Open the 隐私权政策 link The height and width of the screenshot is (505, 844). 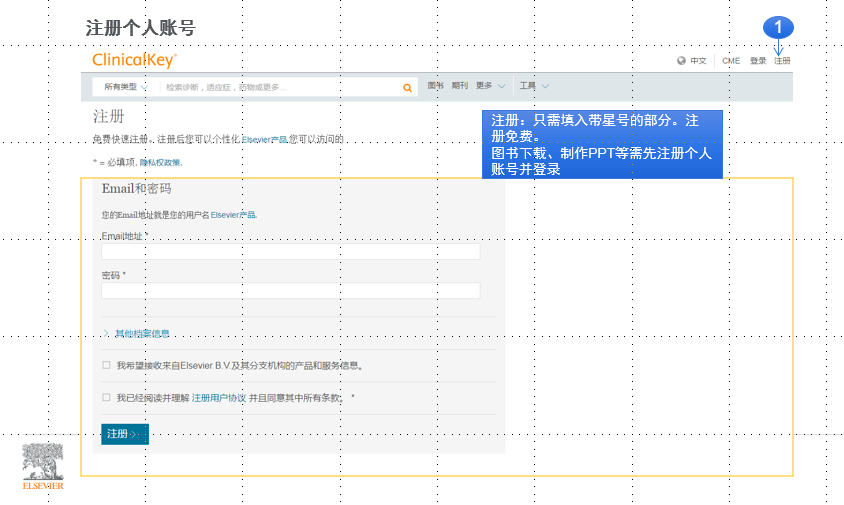(161, 163)
